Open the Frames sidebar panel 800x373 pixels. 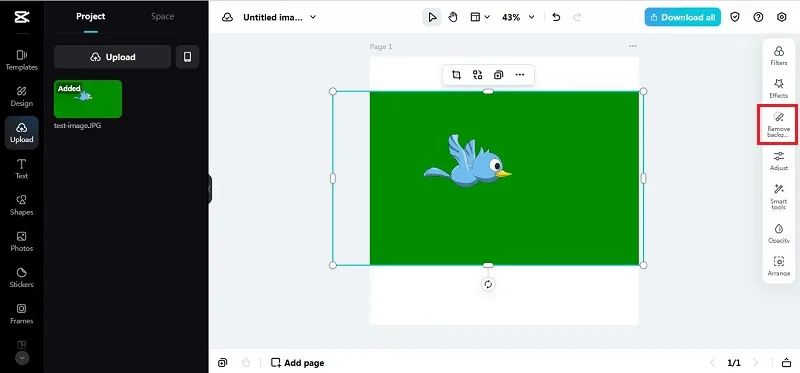coord(21,314)
